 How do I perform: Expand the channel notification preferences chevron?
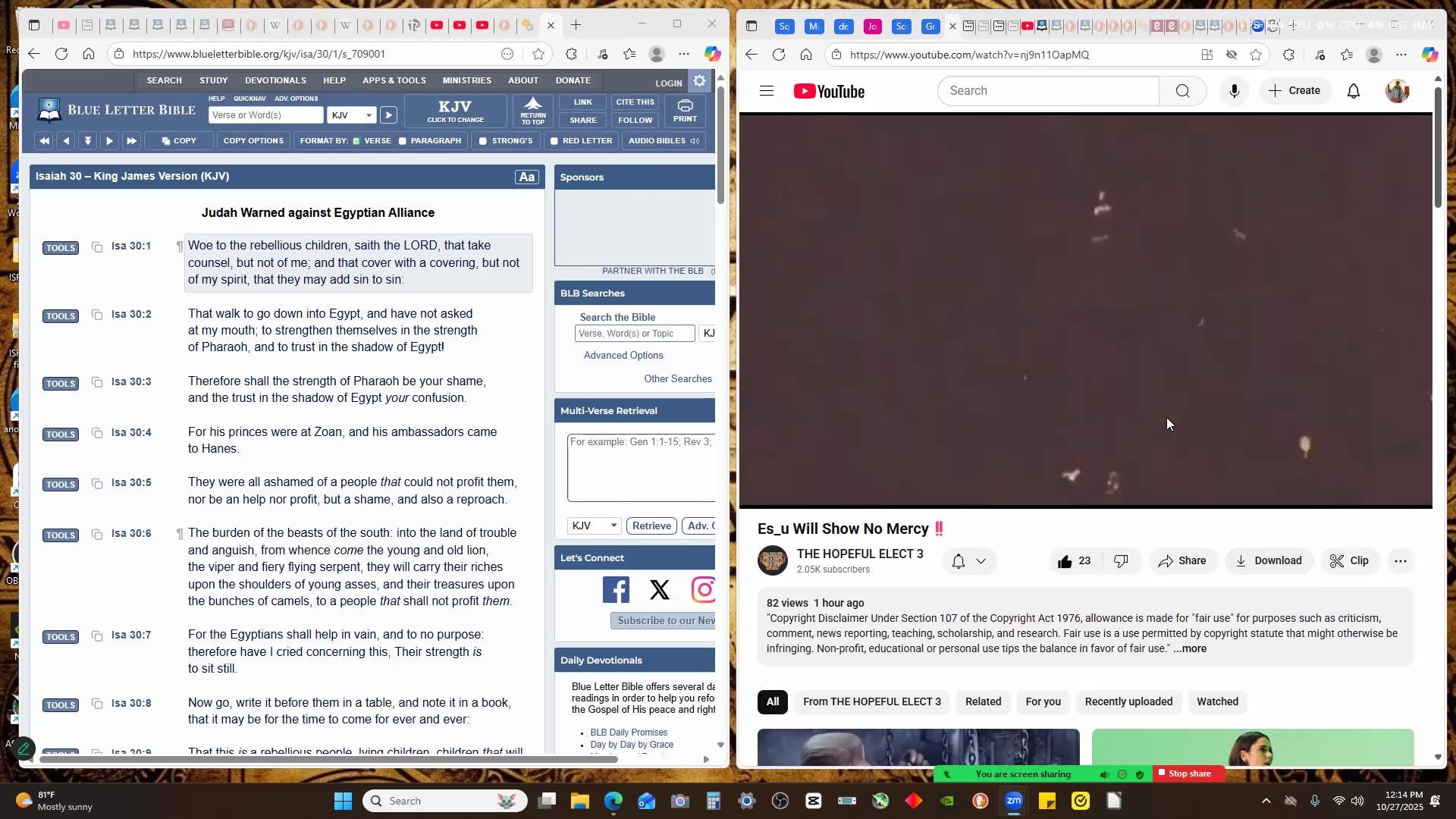tap(981, 561)
